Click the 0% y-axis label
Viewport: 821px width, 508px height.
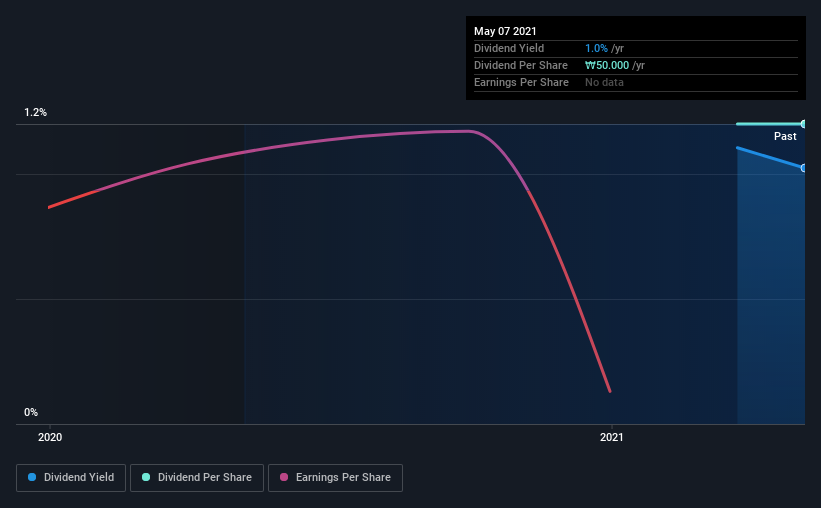31,413
